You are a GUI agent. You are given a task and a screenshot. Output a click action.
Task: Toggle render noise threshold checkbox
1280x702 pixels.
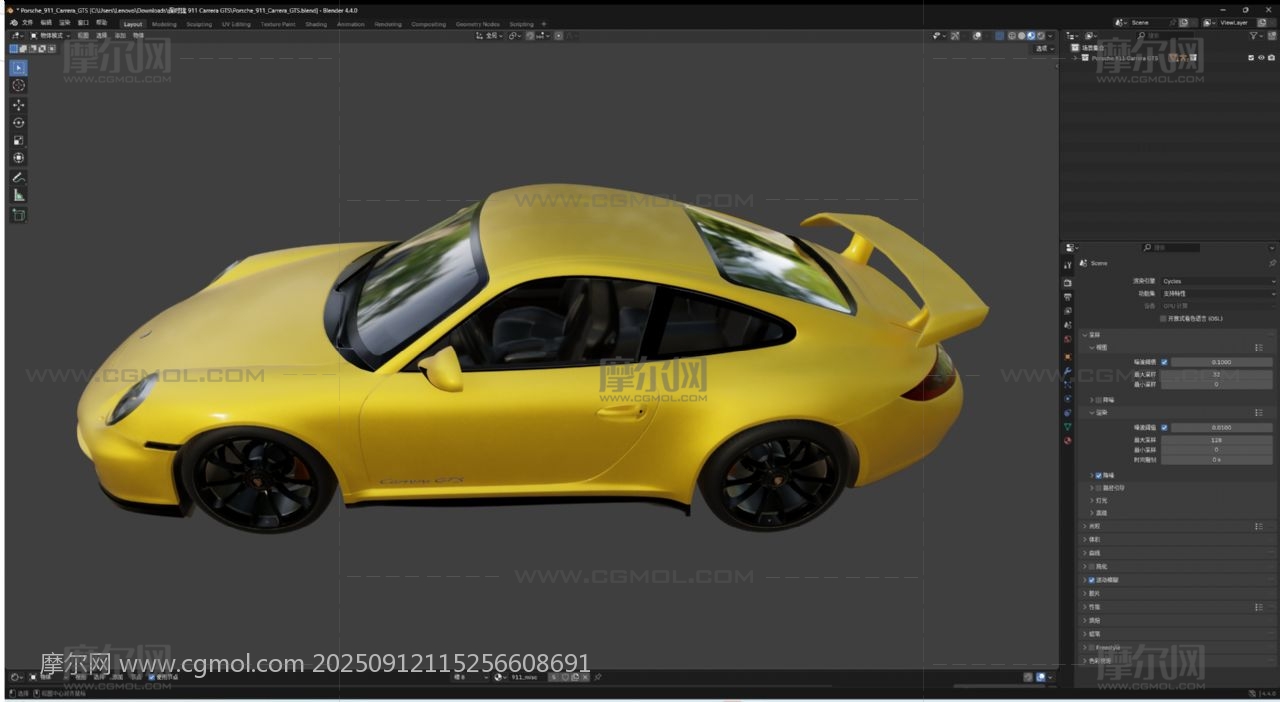click(x=1164, y=427)
